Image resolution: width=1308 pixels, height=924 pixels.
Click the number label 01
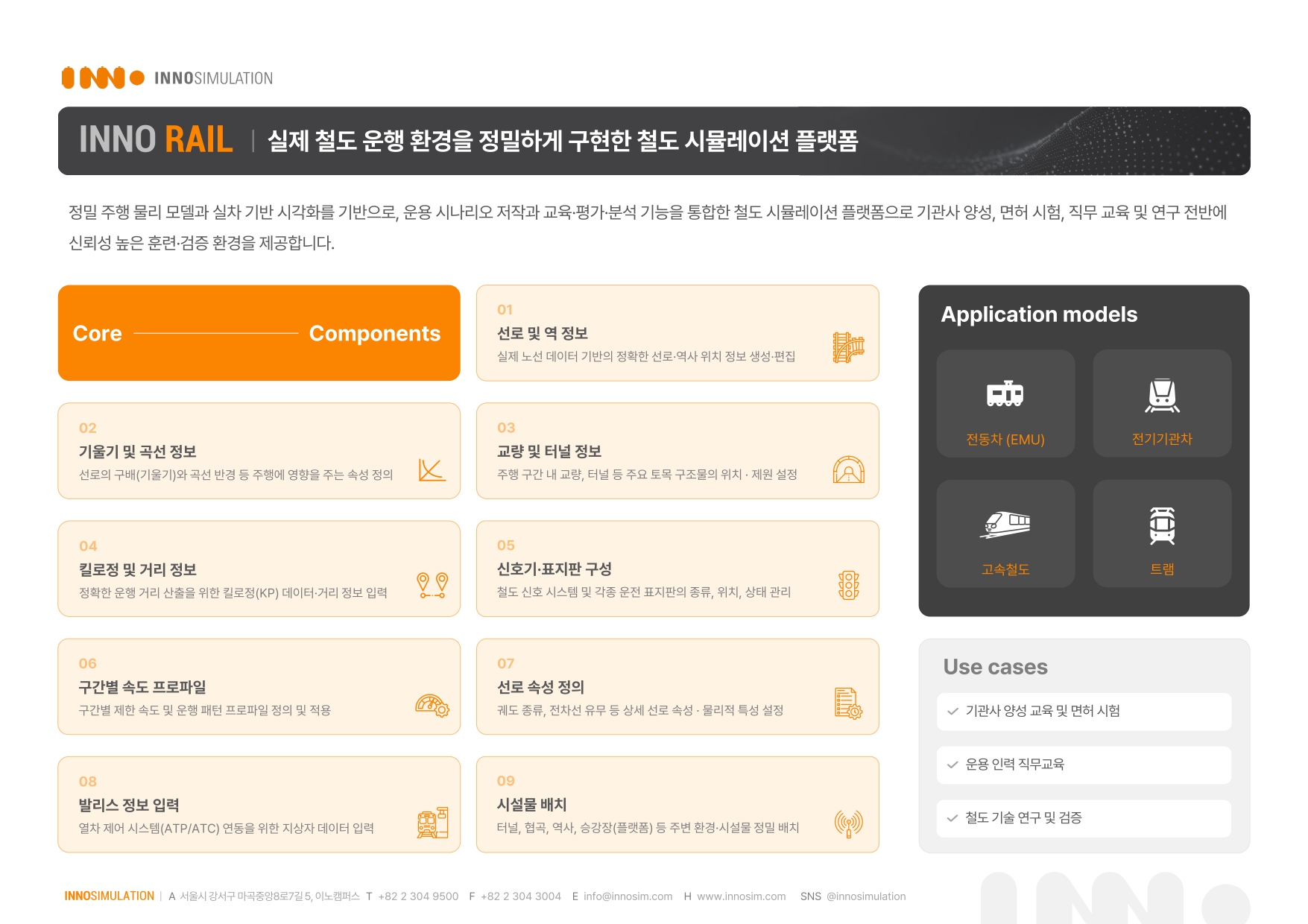(x=505, y=310)
